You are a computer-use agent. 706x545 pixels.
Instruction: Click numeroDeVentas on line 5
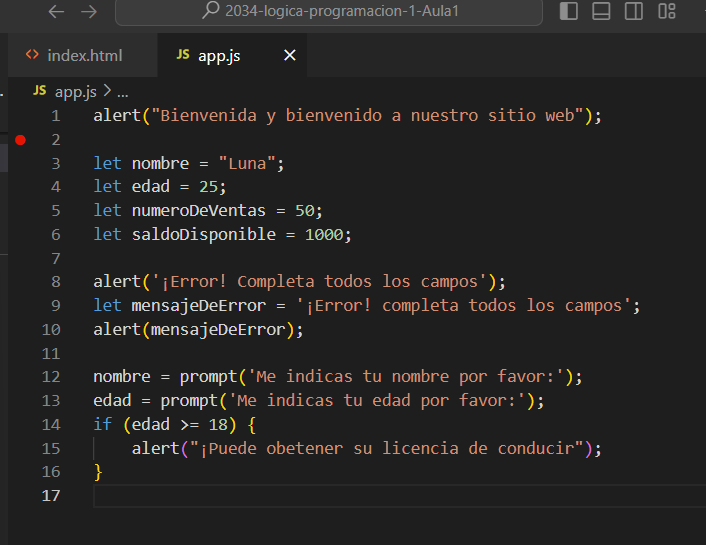pos(199,210)
